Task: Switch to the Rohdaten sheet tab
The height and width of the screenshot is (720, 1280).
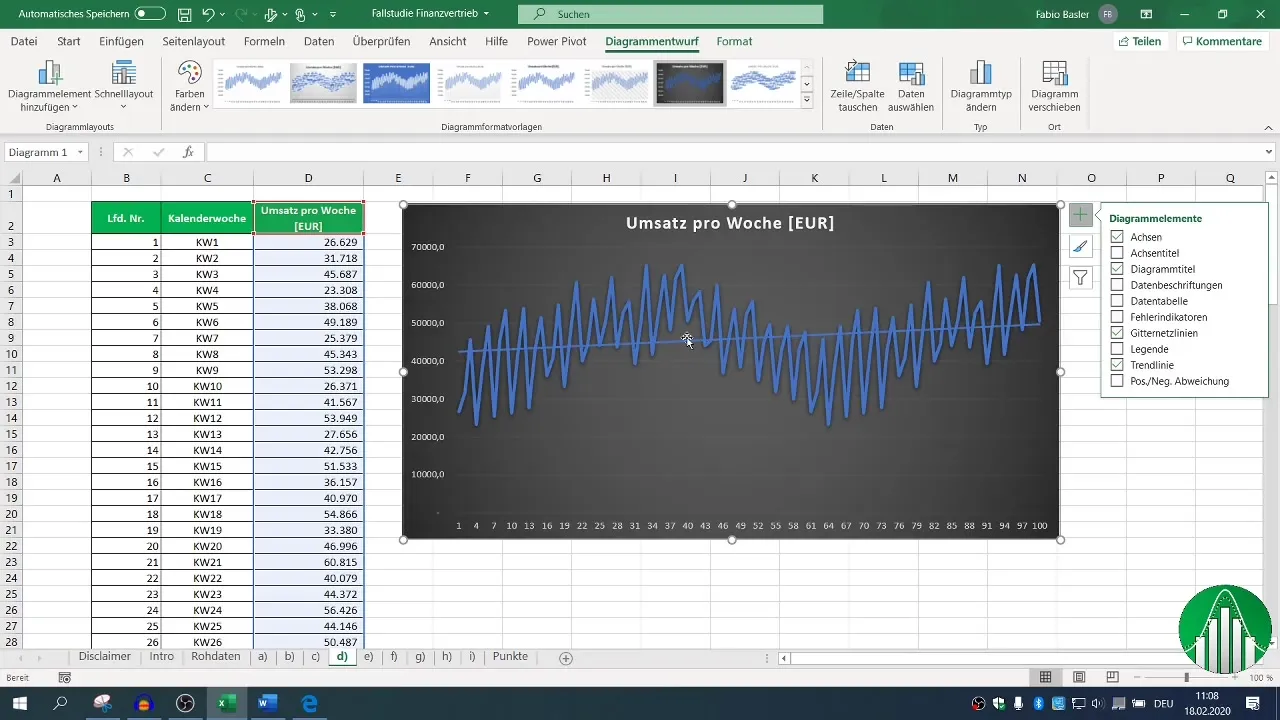Action: coord(215,657)
